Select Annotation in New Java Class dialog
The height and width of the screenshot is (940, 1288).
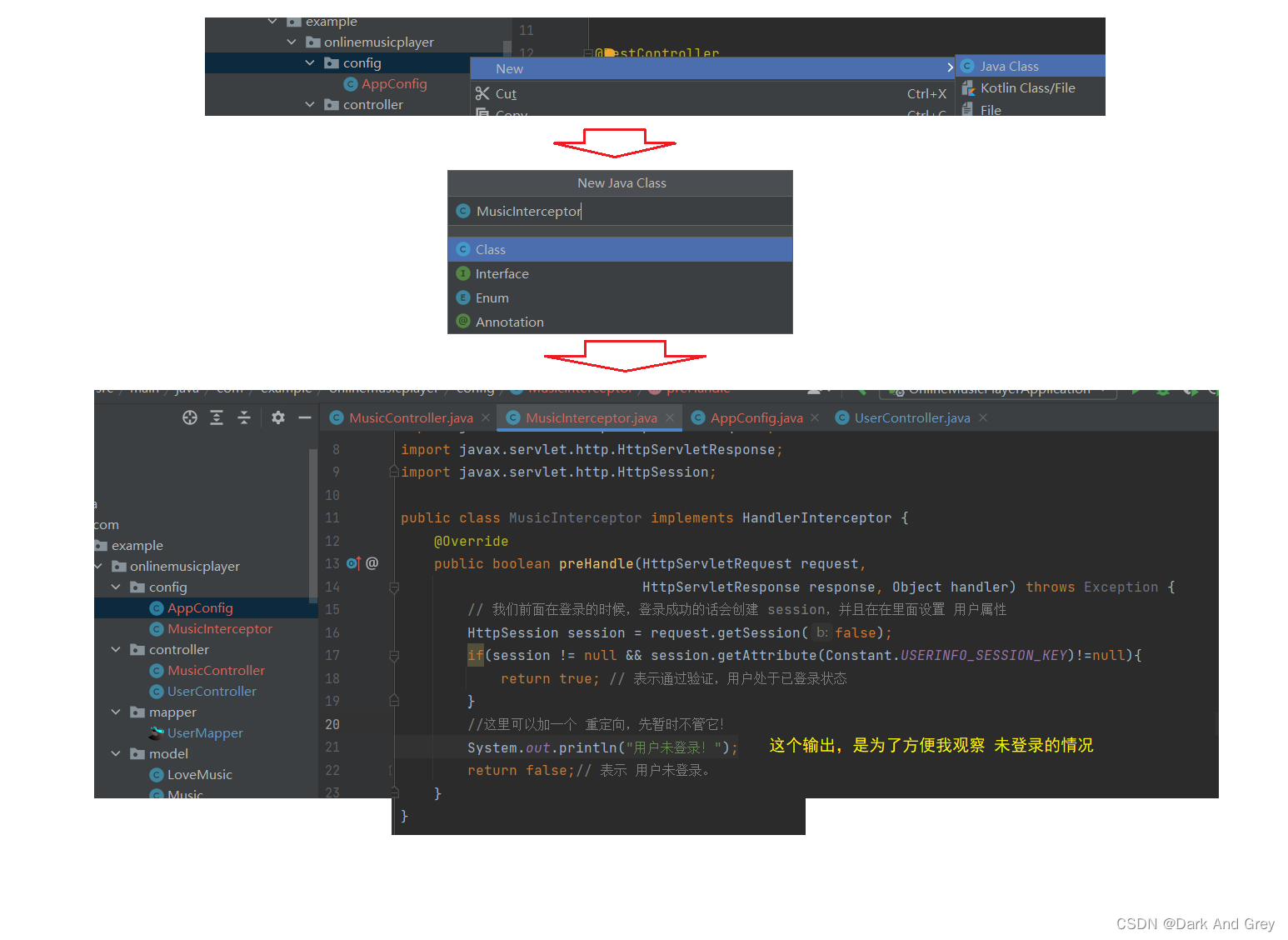[x=620, y=322]
